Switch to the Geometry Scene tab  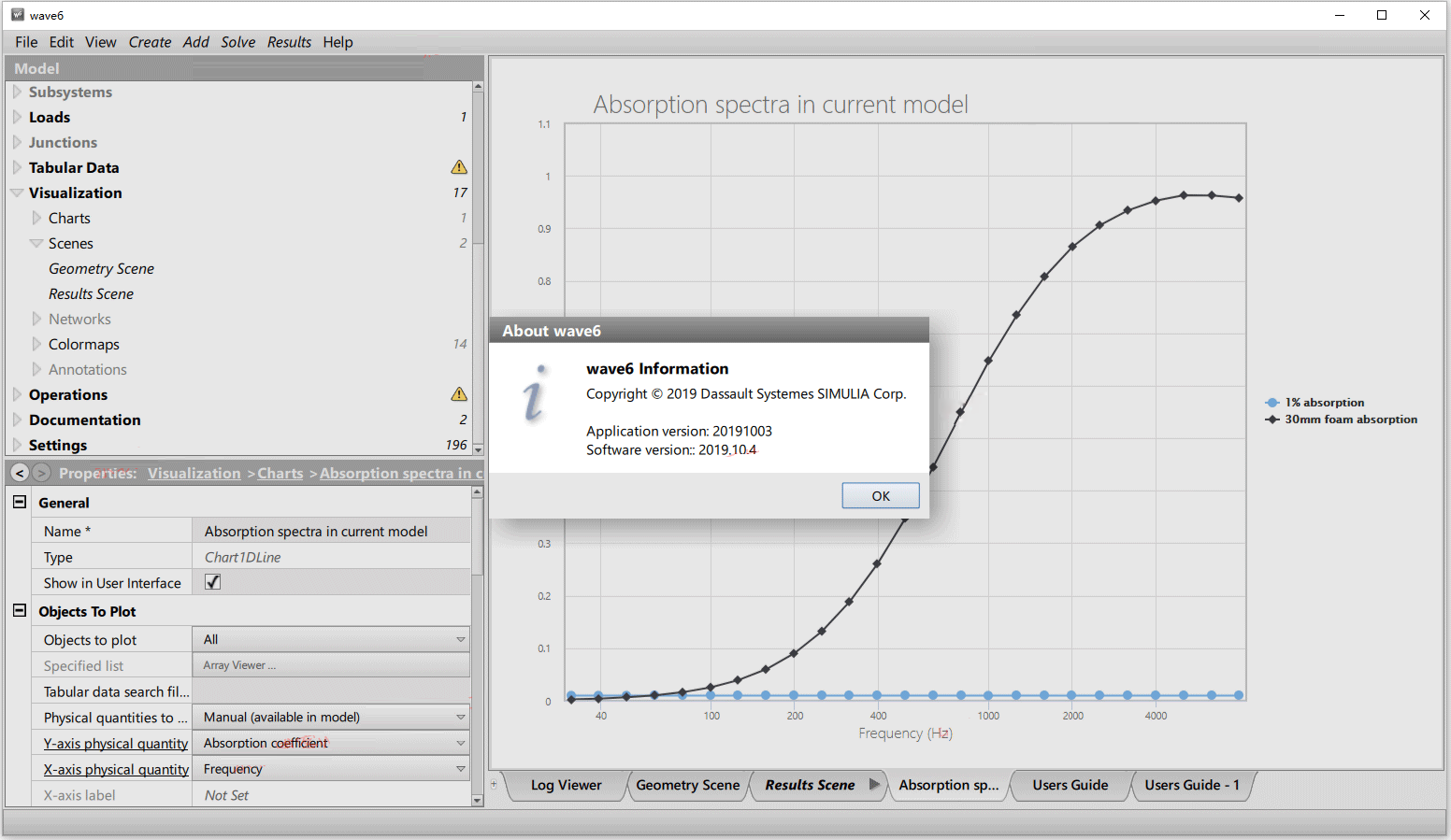point(687,785)
